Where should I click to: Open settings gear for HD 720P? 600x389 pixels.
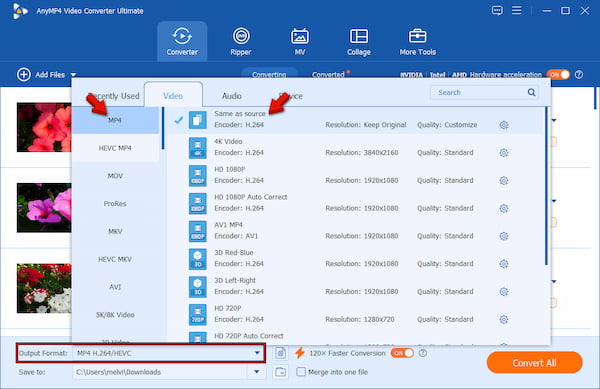tap(504, 319)
